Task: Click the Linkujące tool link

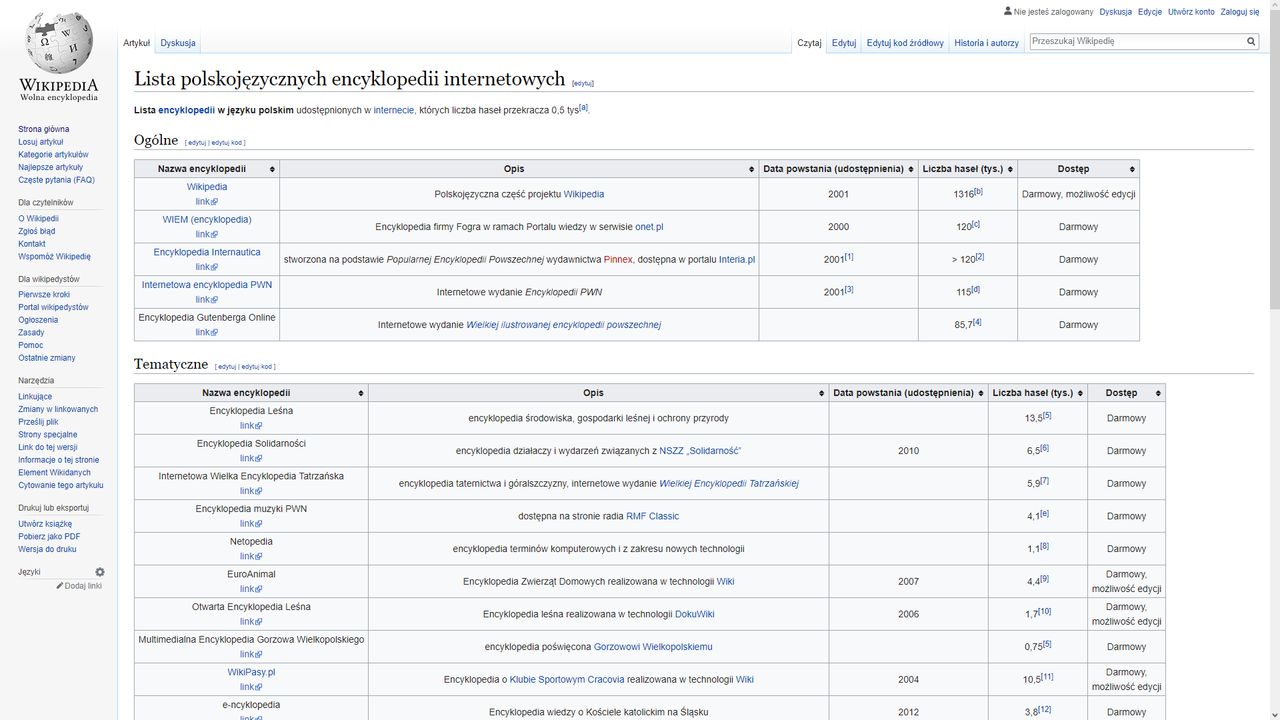Action: [35, 396]
